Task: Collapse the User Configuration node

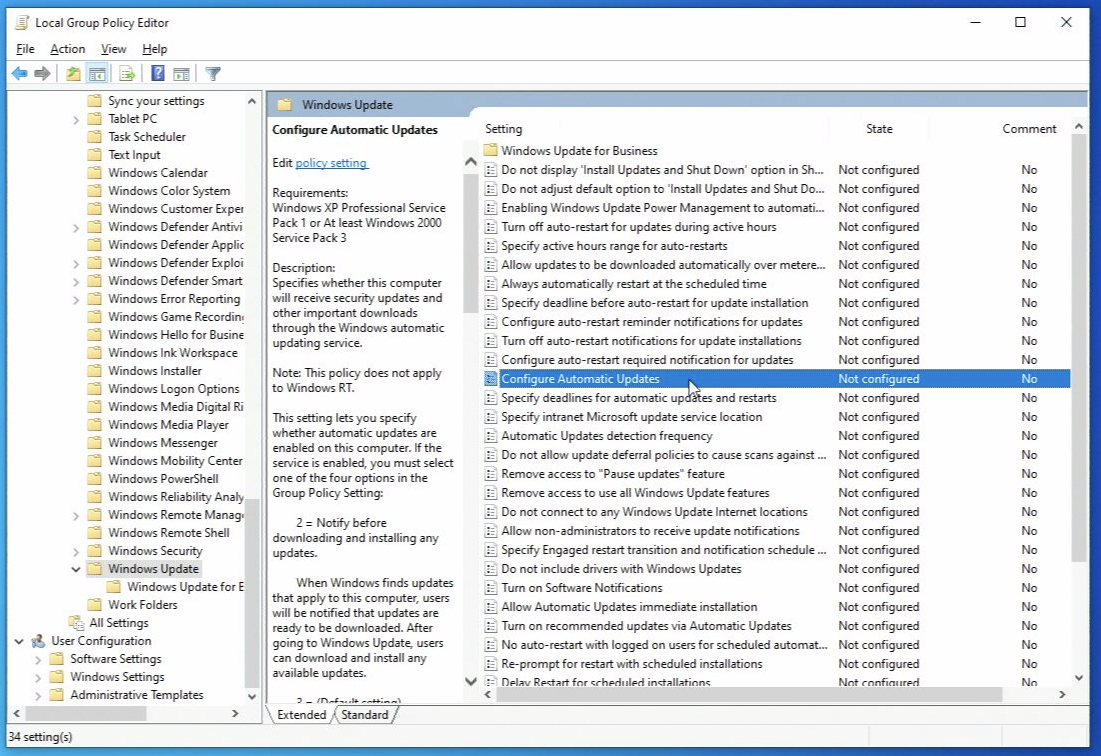Action: click(x=19, y=641)
